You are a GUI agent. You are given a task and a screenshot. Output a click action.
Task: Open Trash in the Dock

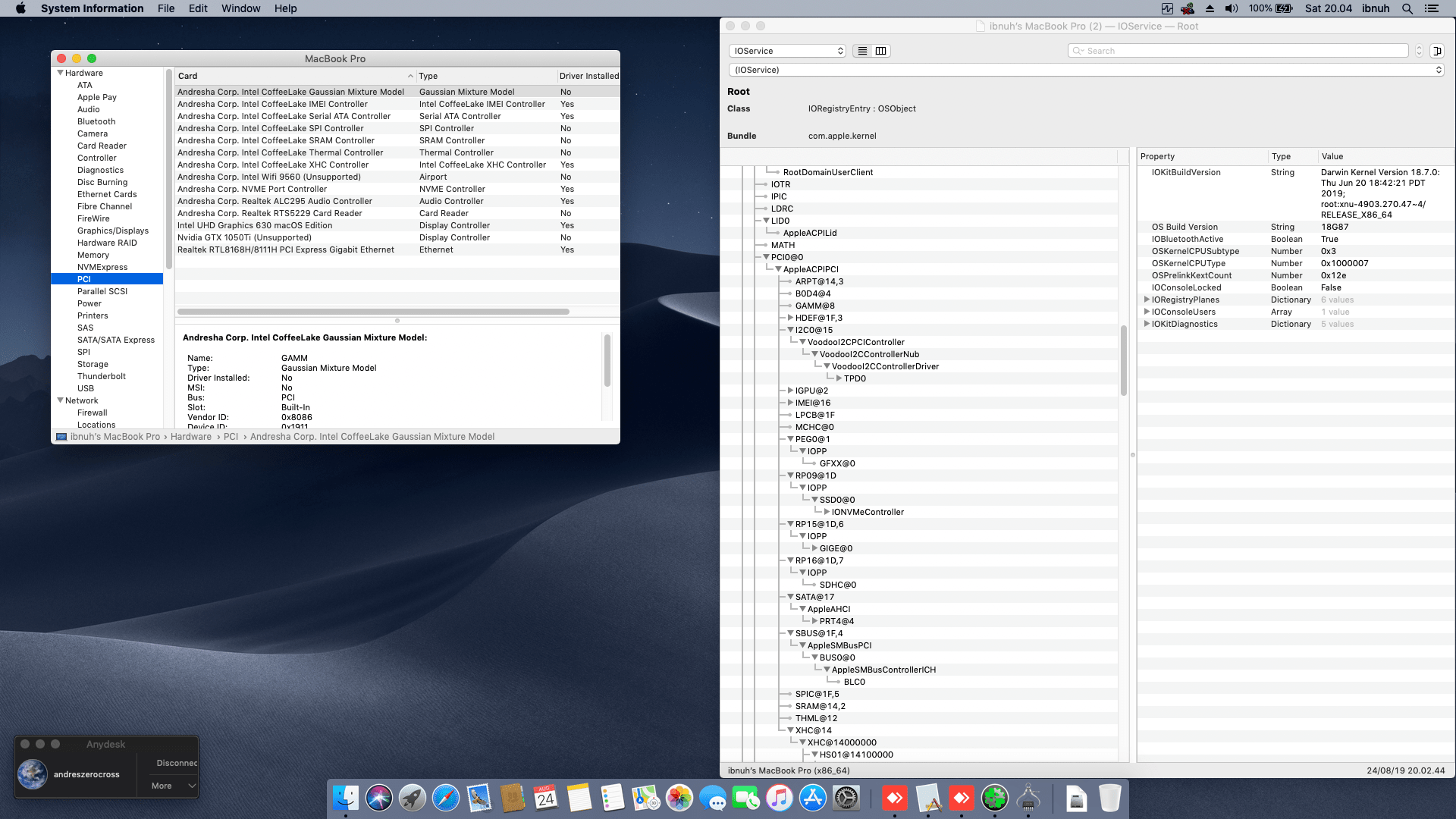click(1109, 798)
